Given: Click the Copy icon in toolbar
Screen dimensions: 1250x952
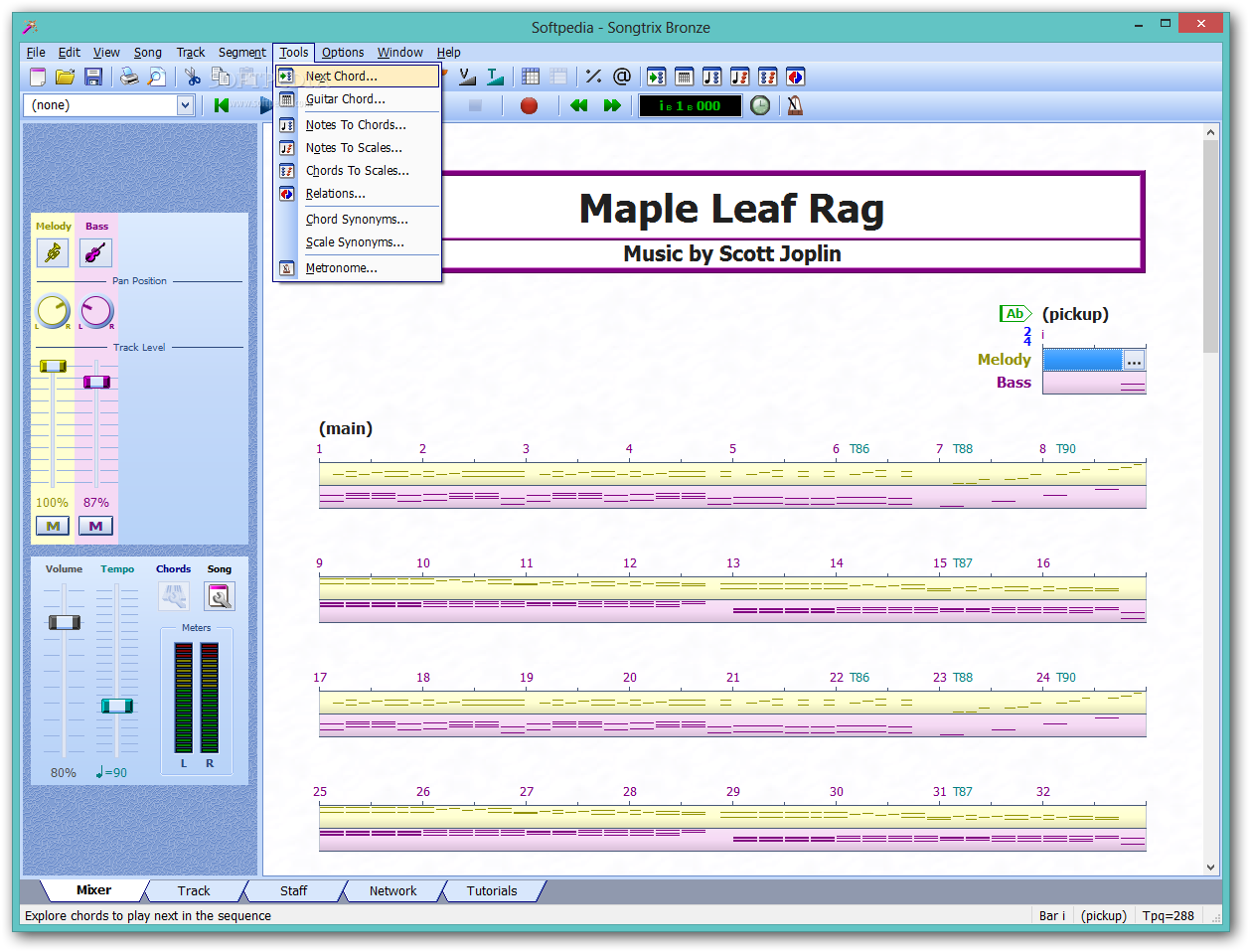Looking at the screenshot, I should (x=221, y=77).
